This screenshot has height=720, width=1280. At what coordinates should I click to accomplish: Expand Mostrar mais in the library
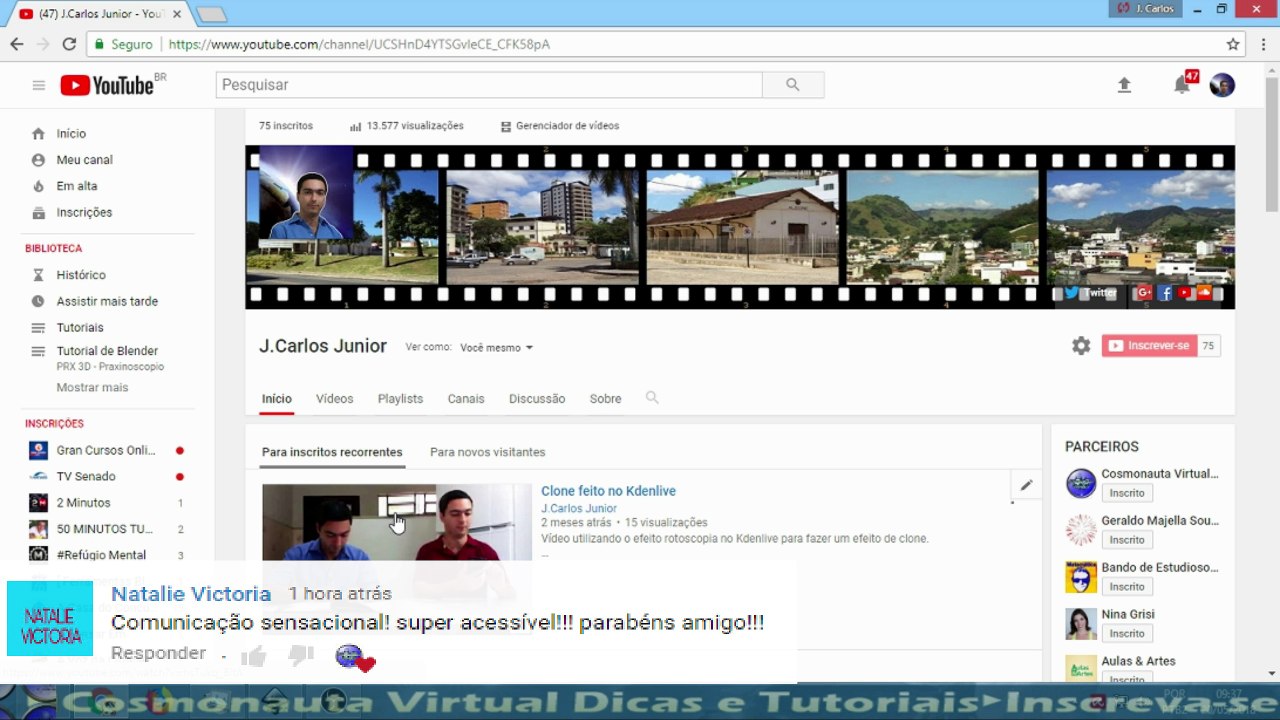tap(92, 388)
